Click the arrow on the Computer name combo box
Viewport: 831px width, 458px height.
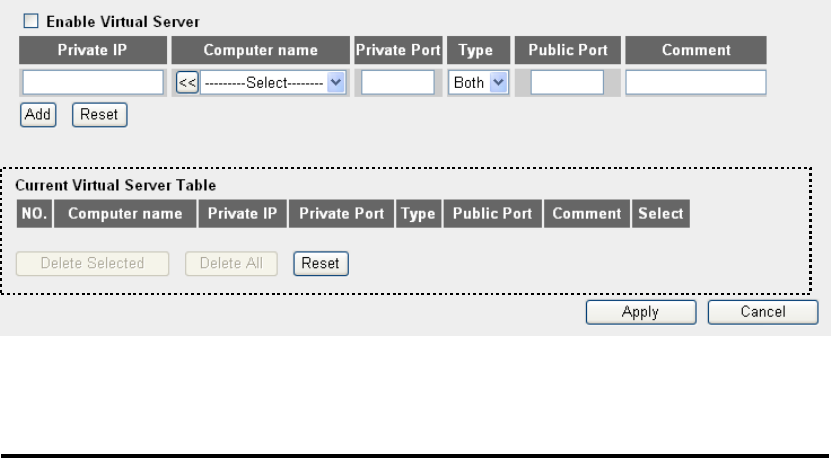click(336, 83)
